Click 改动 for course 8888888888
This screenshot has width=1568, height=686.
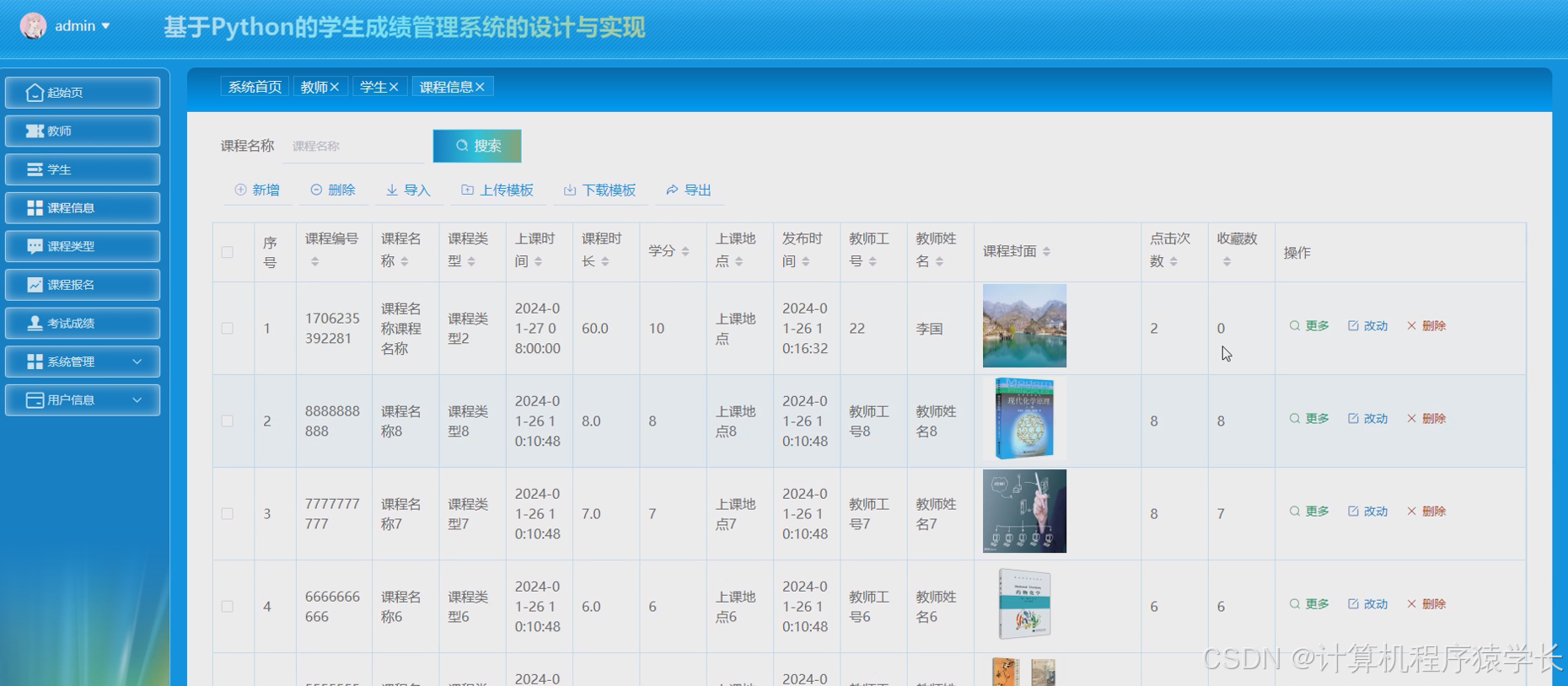(1367, 419)
